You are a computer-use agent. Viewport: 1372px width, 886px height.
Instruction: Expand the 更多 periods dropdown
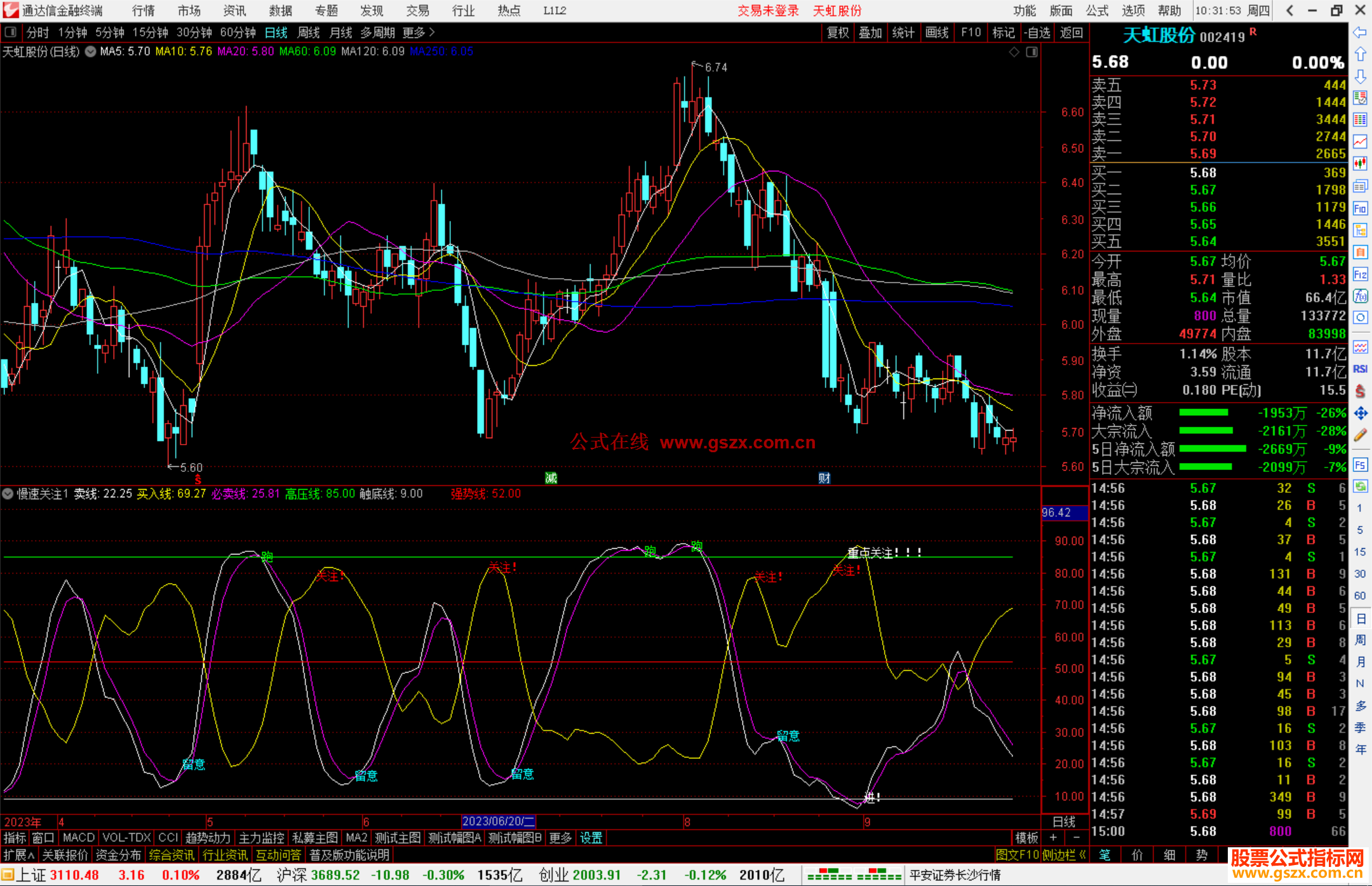point(419,32)
